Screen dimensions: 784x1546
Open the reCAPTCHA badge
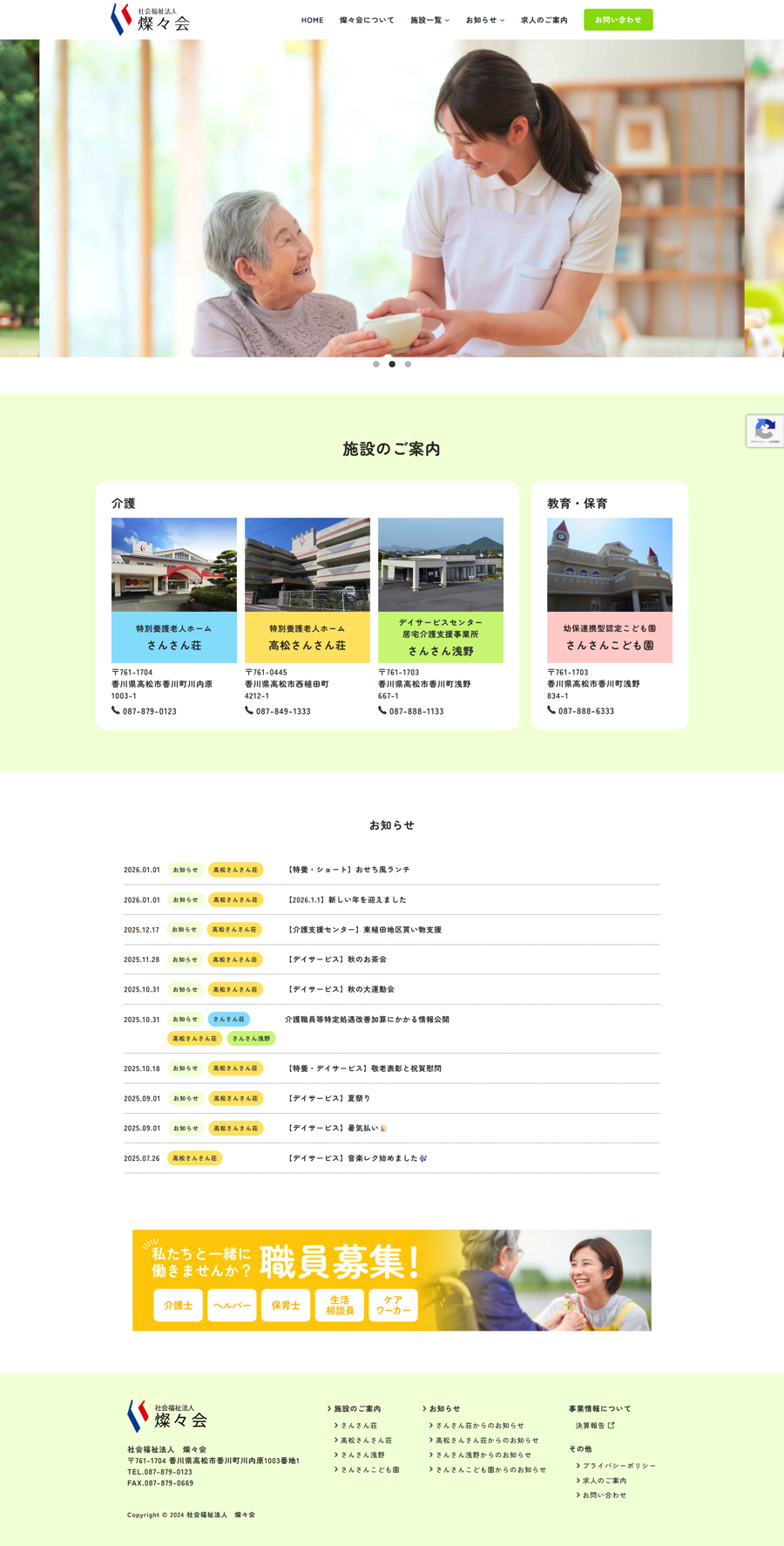tap(765, 431)
